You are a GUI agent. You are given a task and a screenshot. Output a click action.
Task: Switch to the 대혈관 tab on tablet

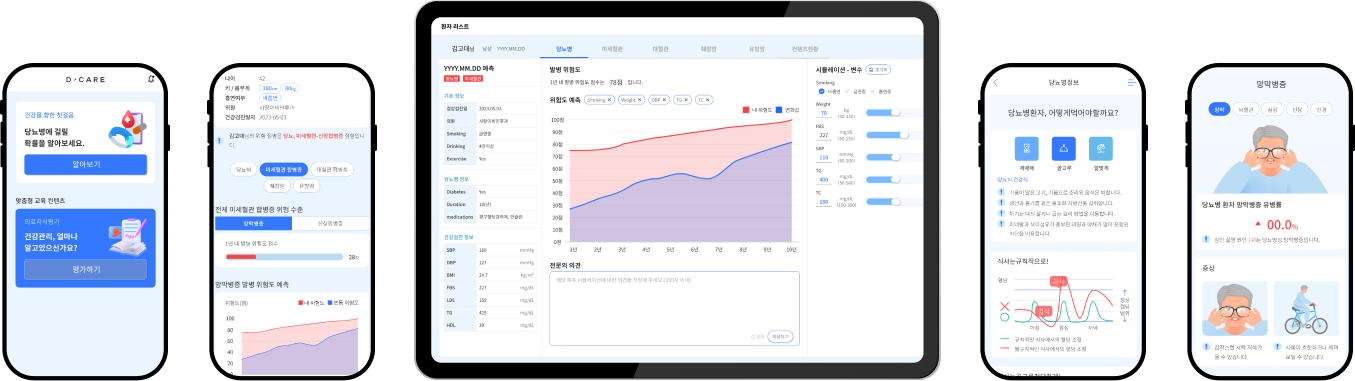(x=660, y=48)
